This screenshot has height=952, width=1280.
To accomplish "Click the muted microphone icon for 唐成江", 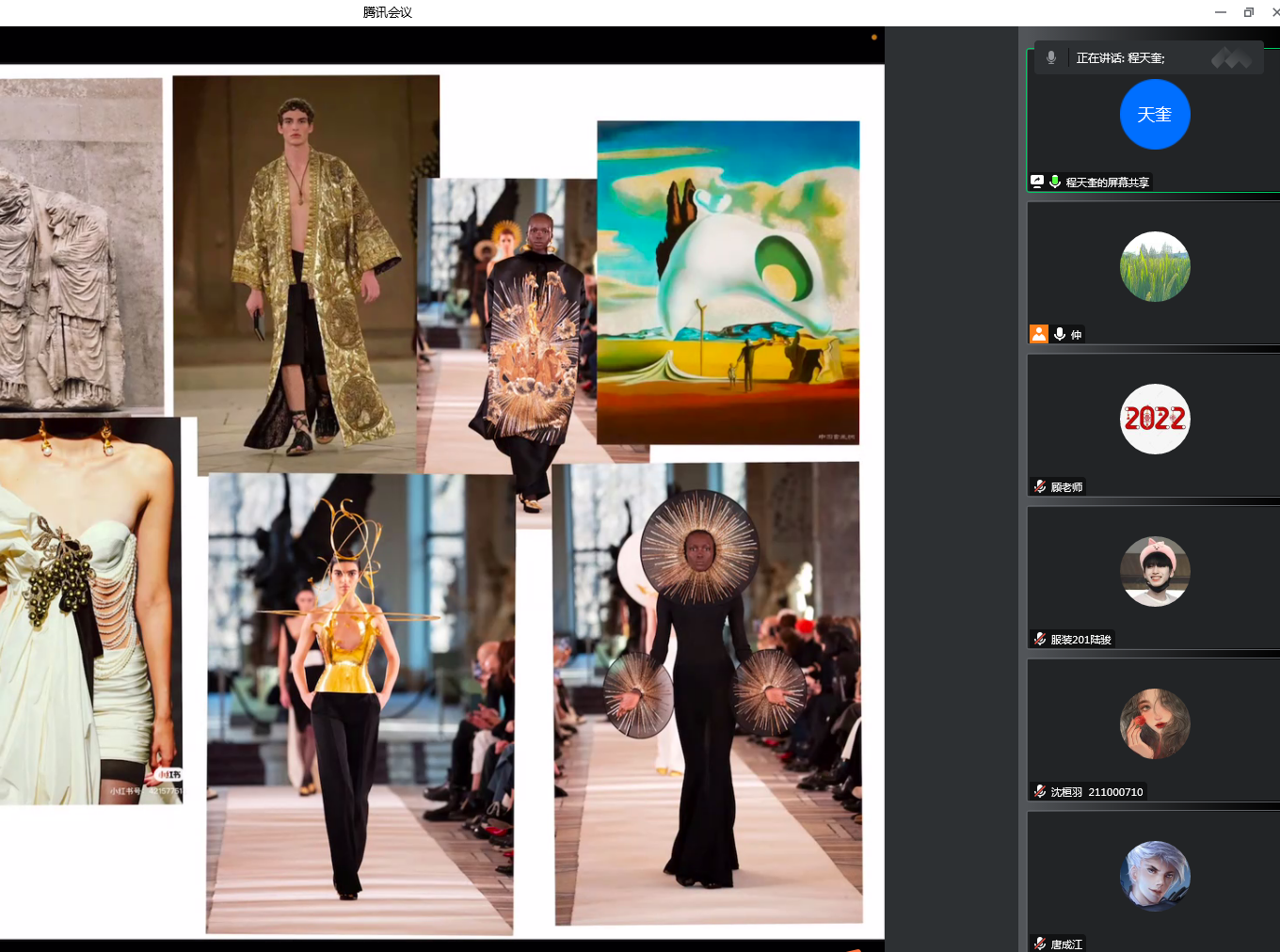I will point(1040,944).
